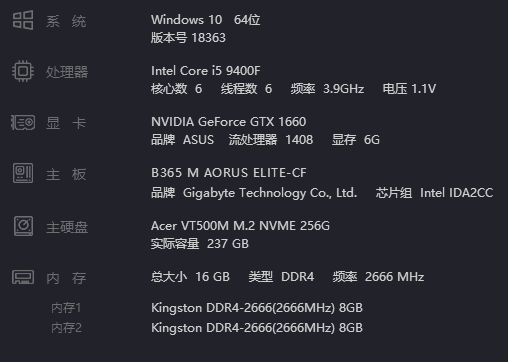Click the Windows 10 64位 text
508x362 pixels.
(206, 20)
